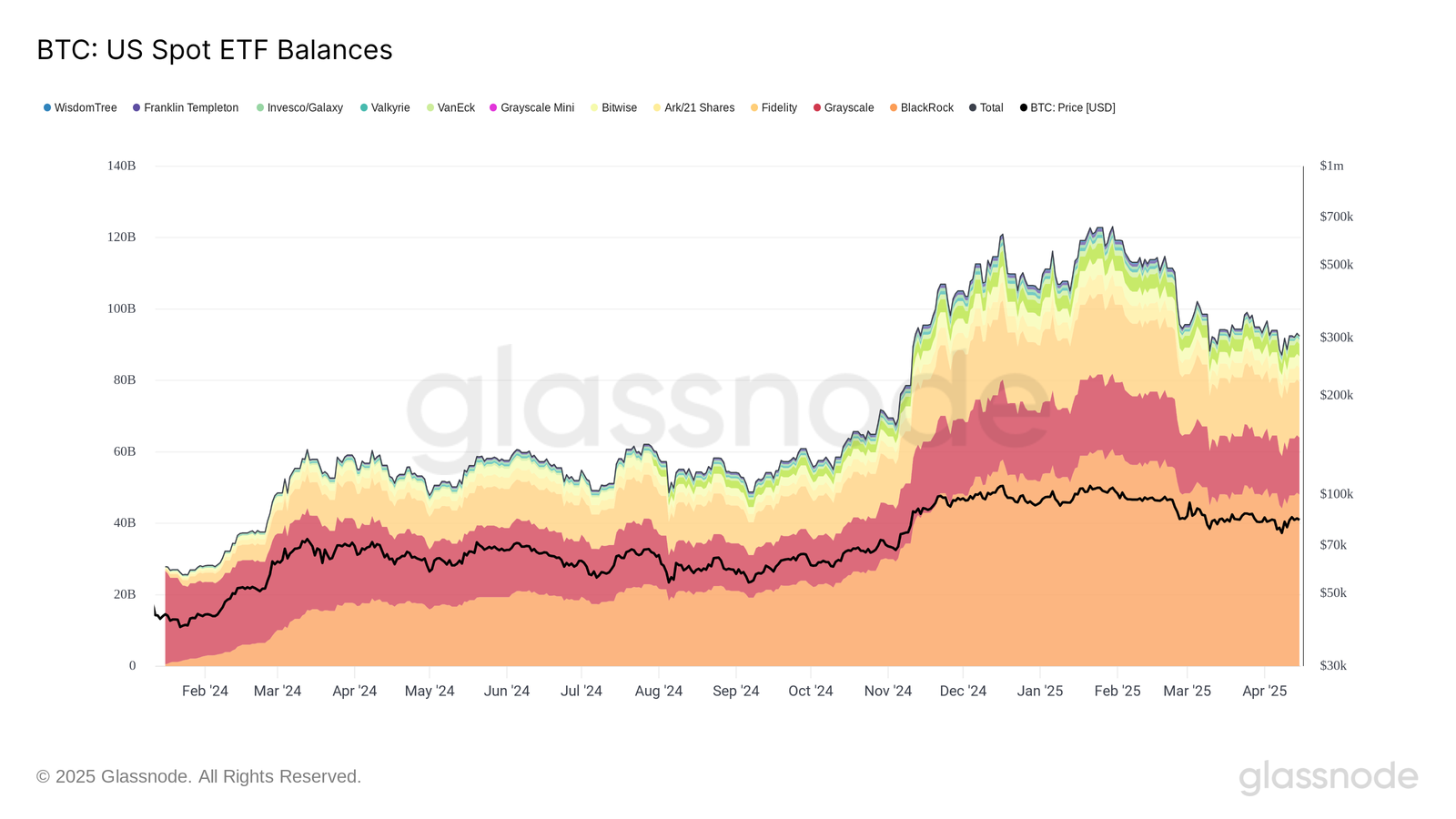Click the glassnode logo in bottom corner
The width and height of the screenshot is (1456, 819).
coord(1328,777)
